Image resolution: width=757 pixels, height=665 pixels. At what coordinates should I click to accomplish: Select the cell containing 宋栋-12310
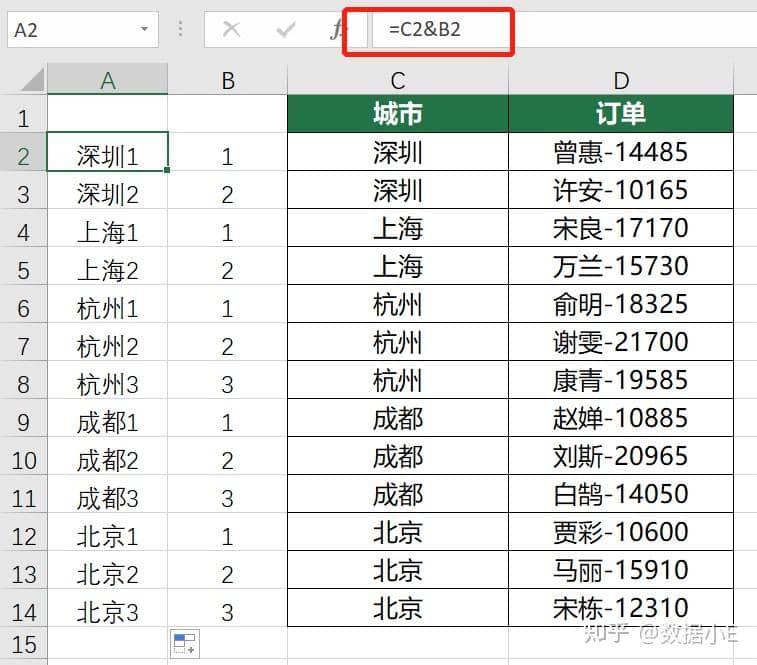620,608
